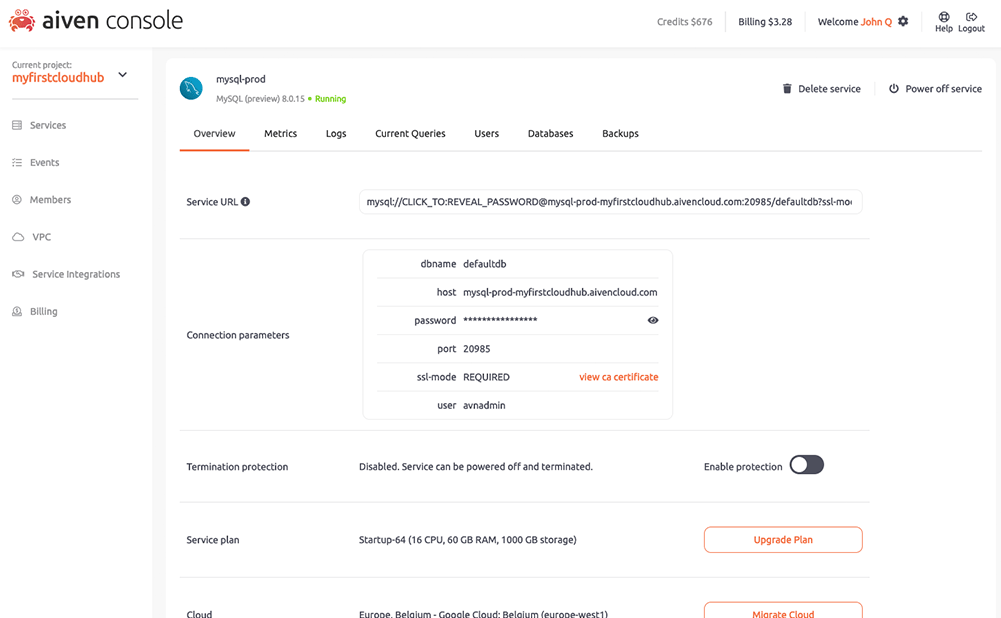
Task: Click the Credits $676 text
Action: 684,22
